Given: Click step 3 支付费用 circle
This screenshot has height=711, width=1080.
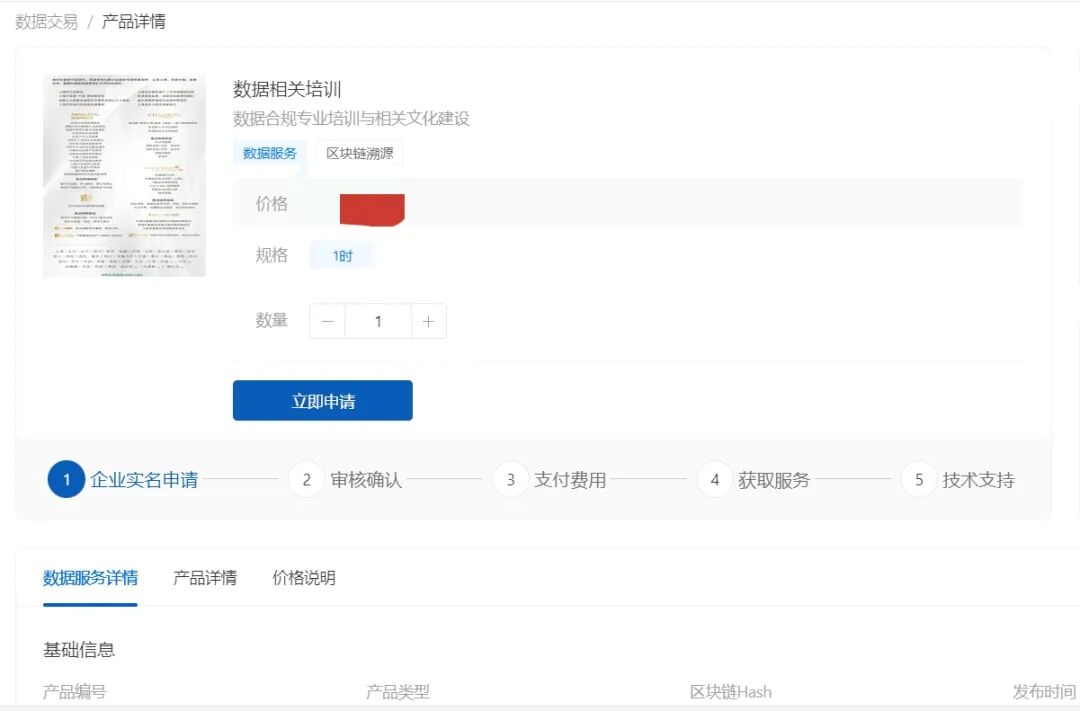Looking at the screenshot, I should [510, 479].
